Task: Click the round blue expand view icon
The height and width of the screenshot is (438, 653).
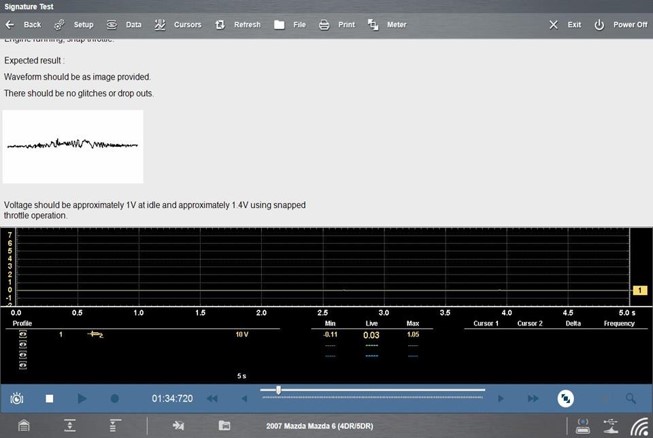Action: click(565, 398)
